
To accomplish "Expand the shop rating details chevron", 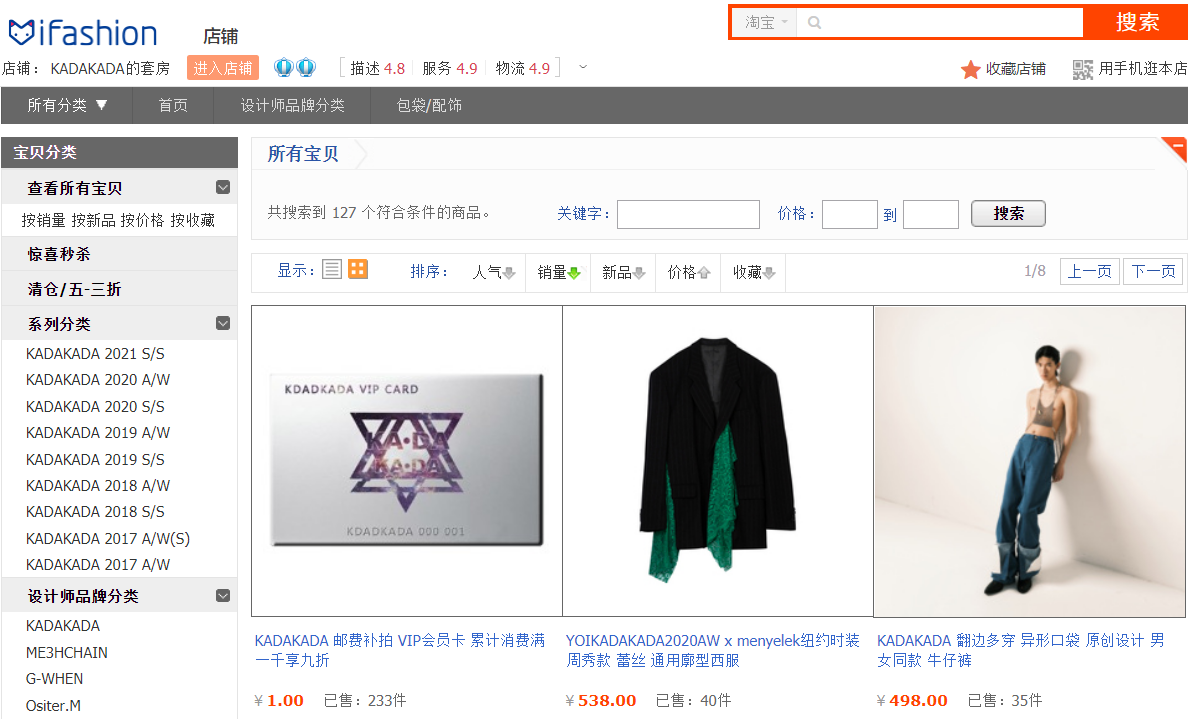I will (583, 67).
